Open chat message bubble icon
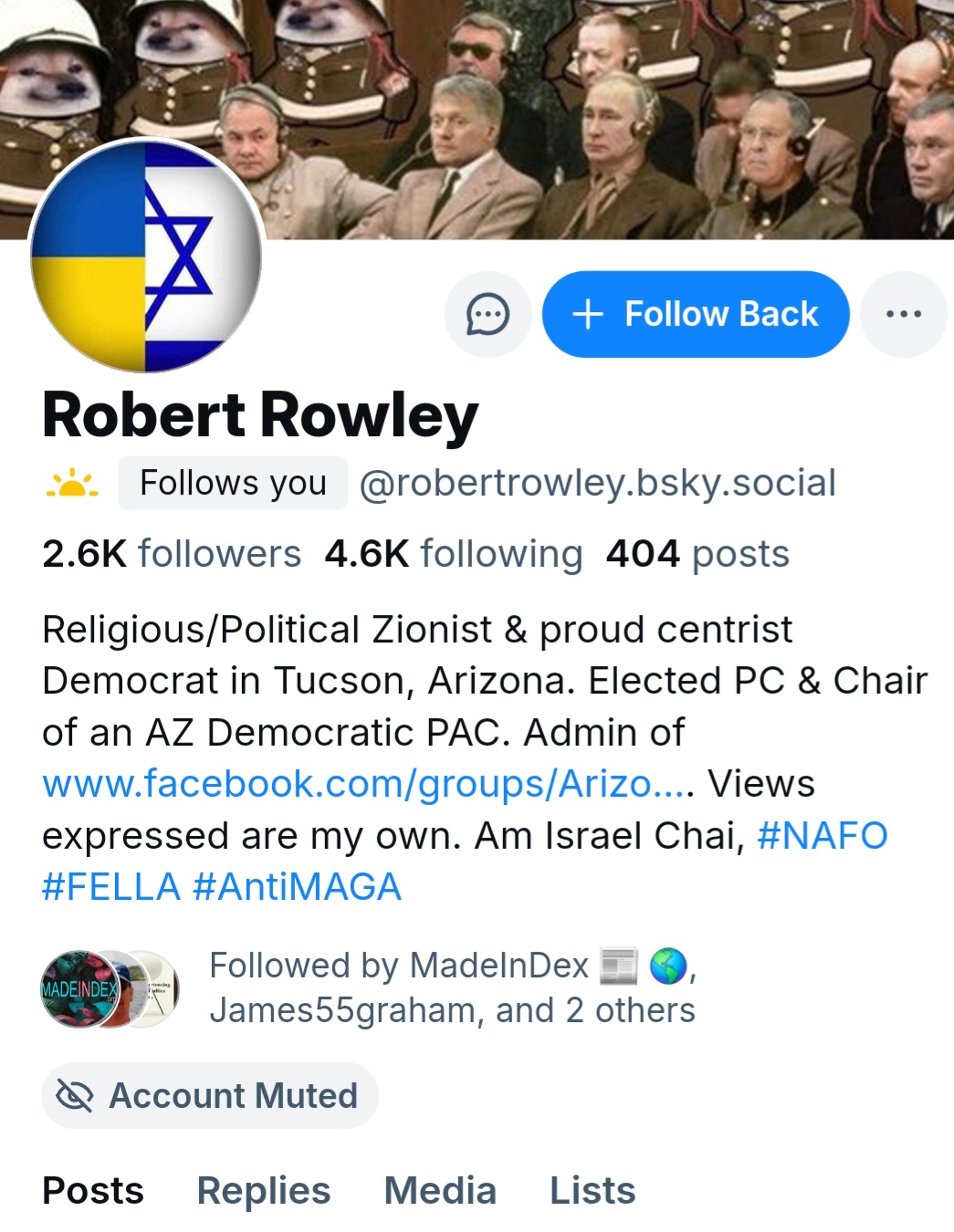Image resolution: width=954 pixels, height=1232 pixels. [x=487, y=315]
